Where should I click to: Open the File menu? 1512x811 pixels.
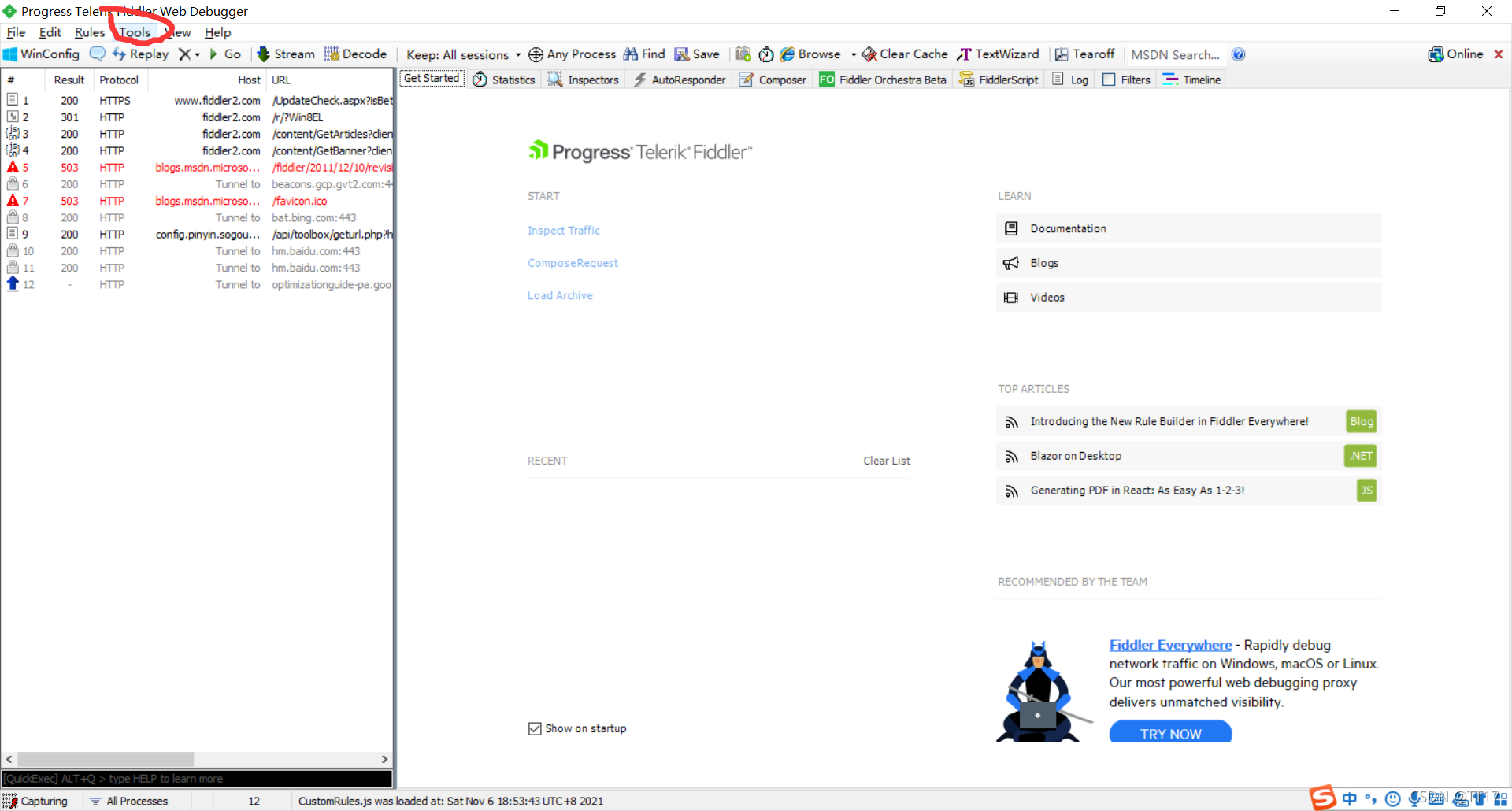click(16, 32)
